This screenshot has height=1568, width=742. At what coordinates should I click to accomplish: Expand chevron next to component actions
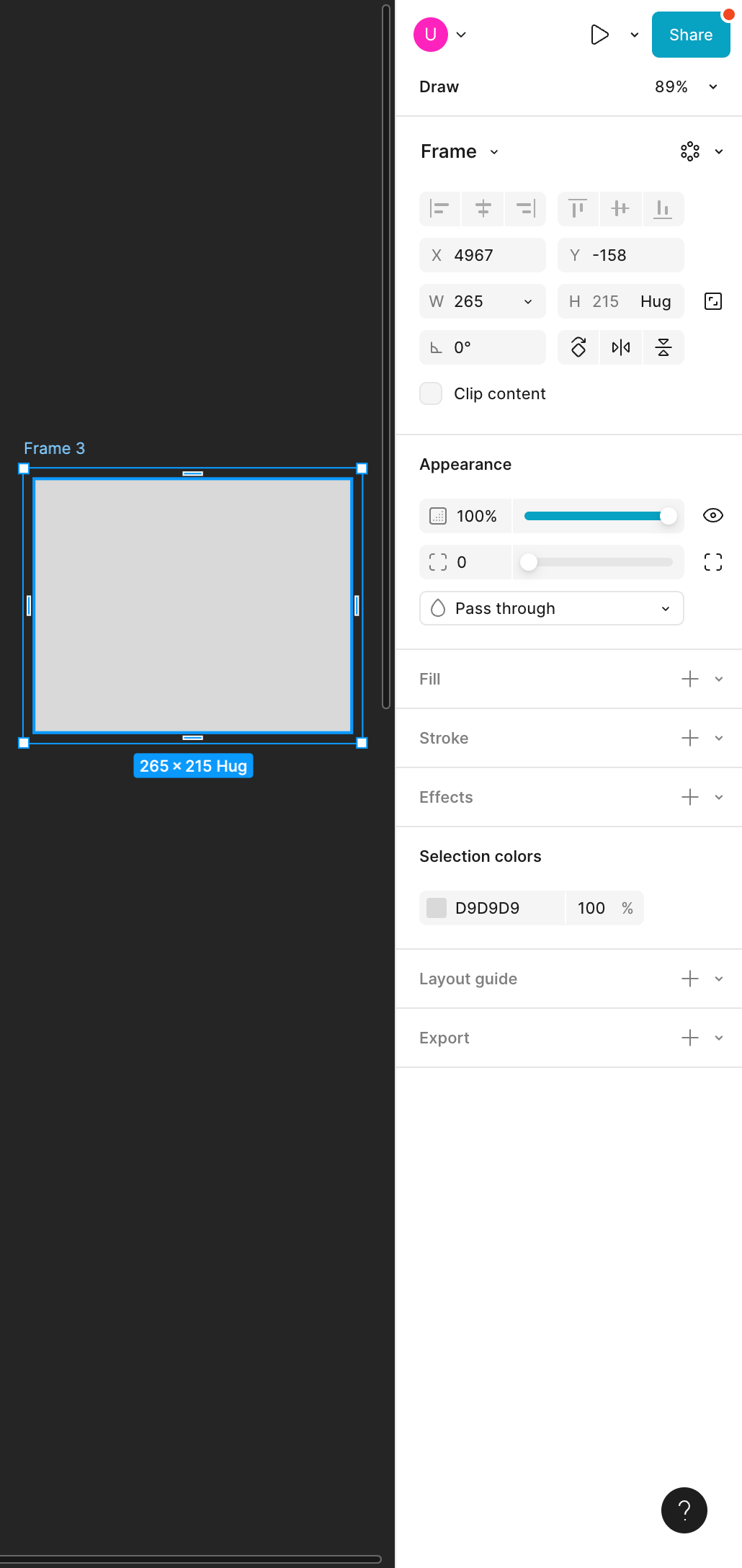point(719,151)
